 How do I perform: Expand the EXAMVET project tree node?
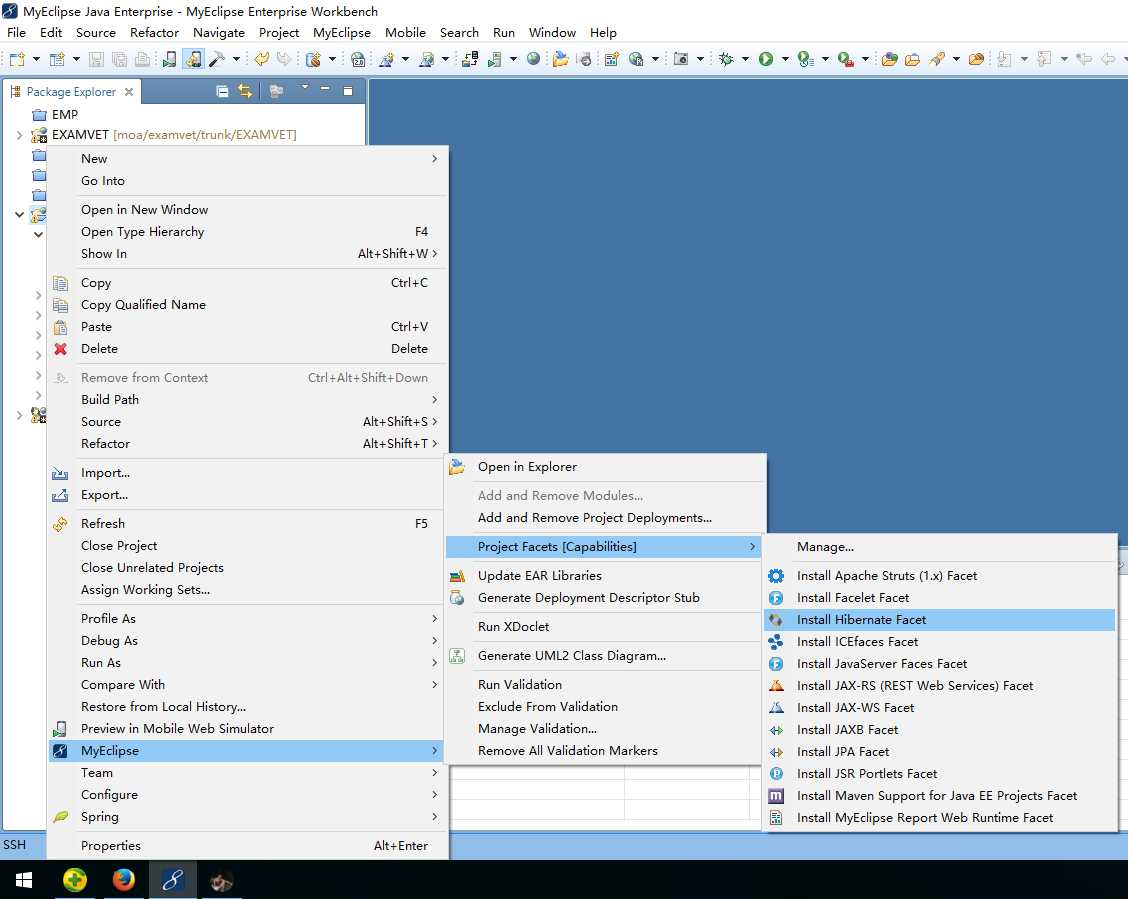19,135
